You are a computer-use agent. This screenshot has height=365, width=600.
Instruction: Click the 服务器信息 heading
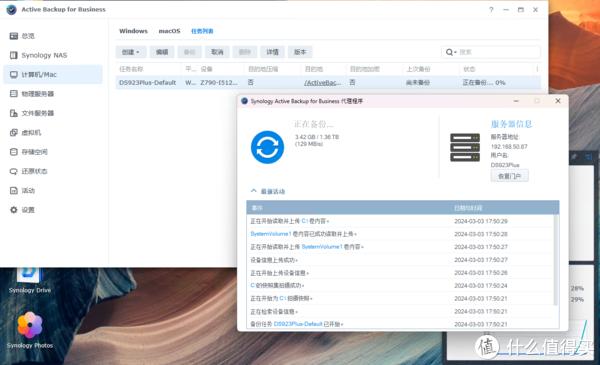click(511, 124)
